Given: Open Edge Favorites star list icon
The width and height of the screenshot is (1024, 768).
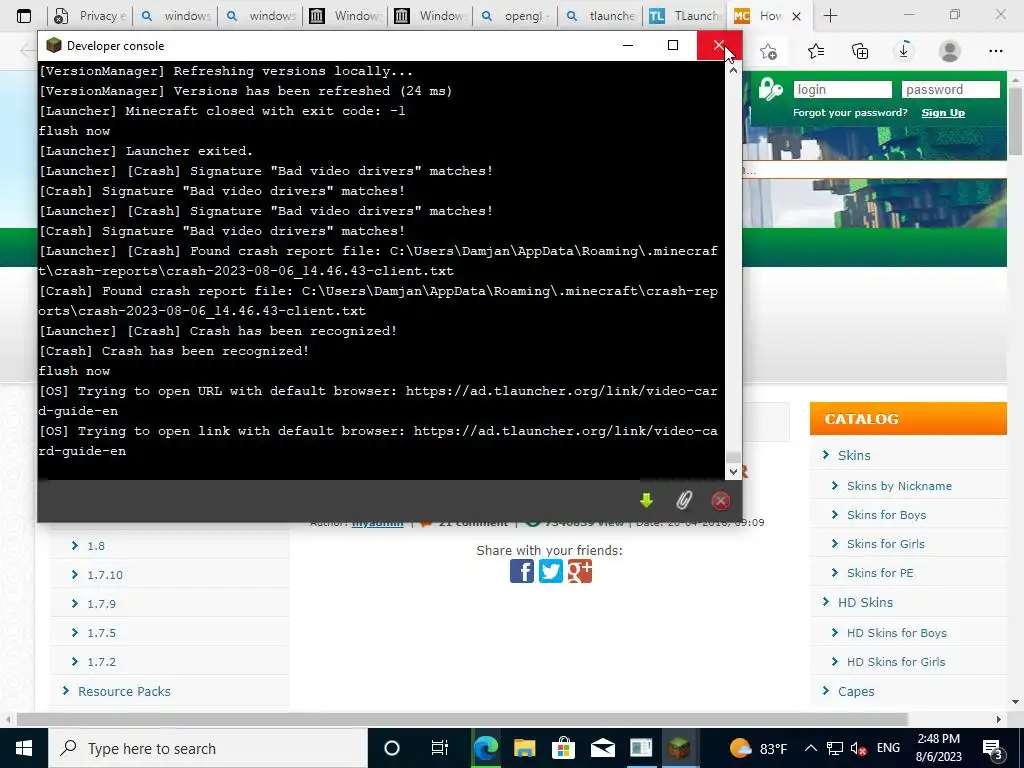Looking at the screenshot, I should pyautogui.click(x=815, y=51).
